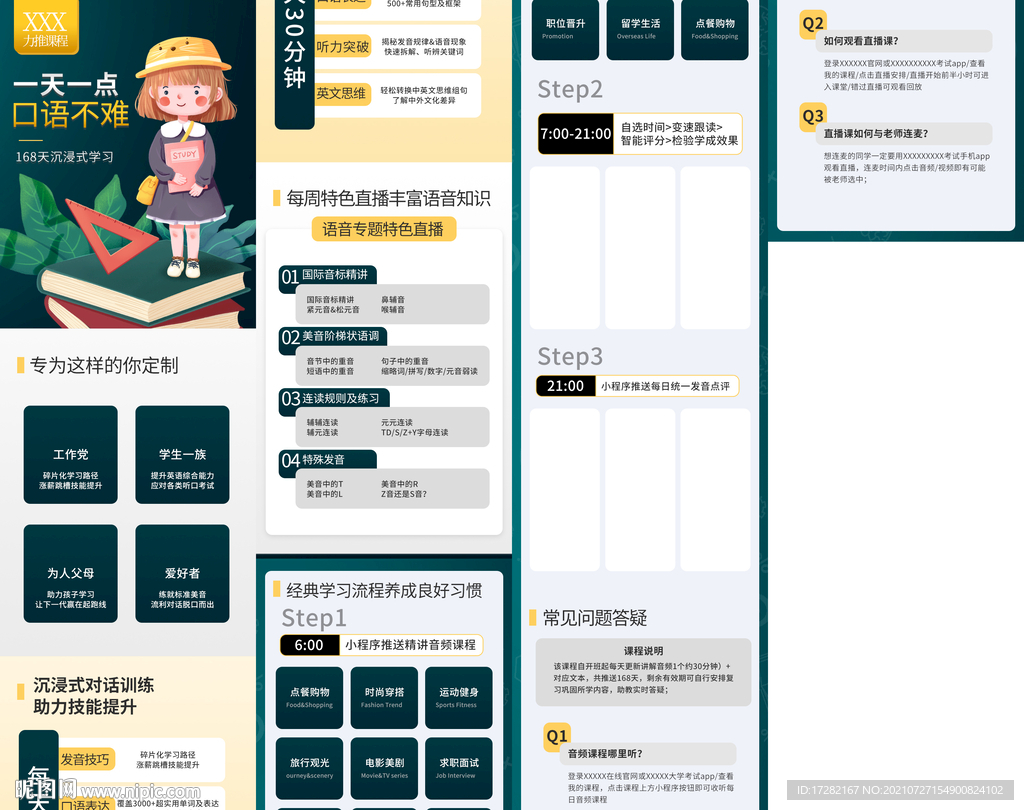Click the 6:00 time badge under Step1
Viewport: 1024px width, 810px height.
coord(310,645)
